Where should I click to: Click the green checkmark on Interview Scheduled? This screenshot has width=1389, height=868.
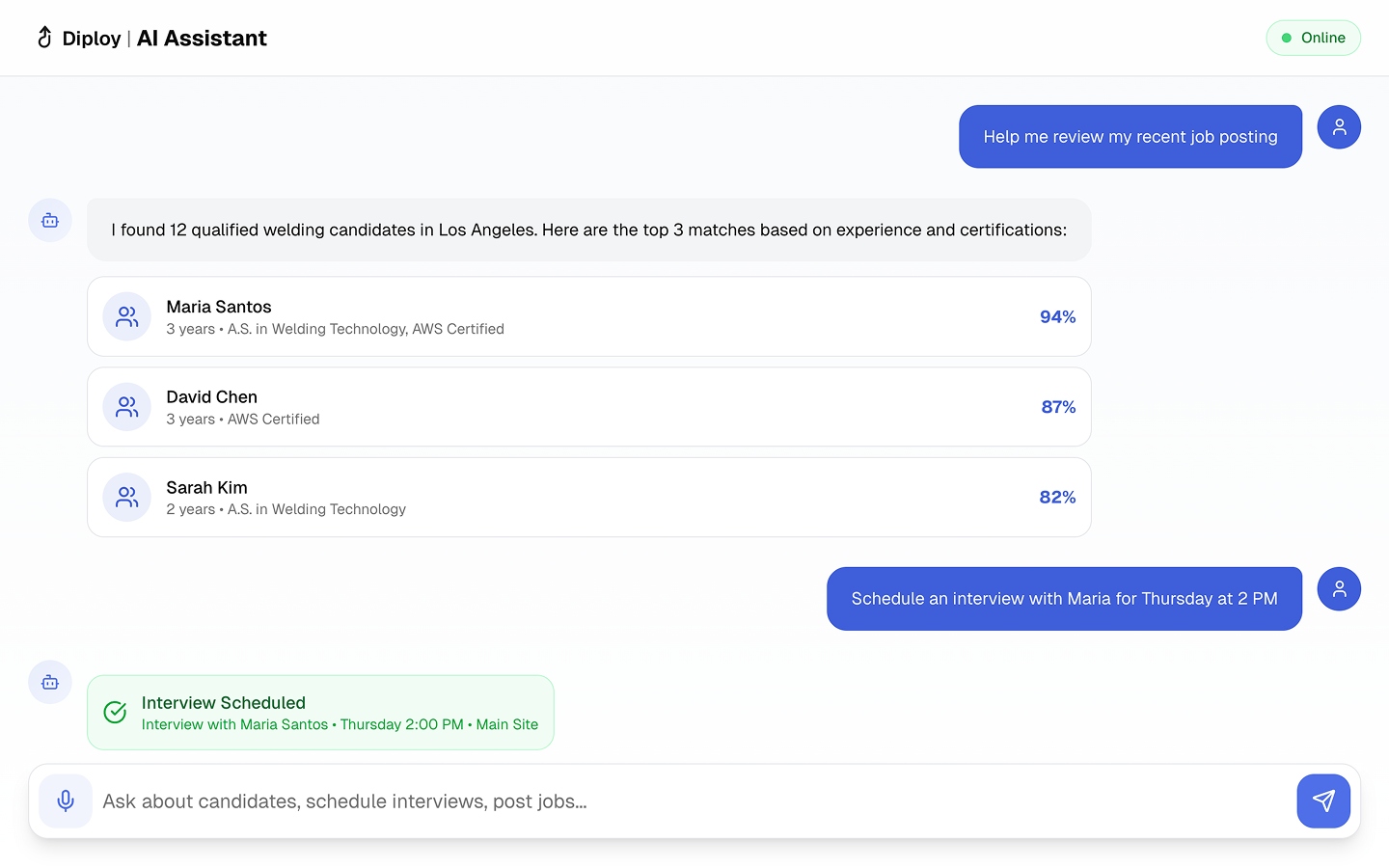(115, 713)
